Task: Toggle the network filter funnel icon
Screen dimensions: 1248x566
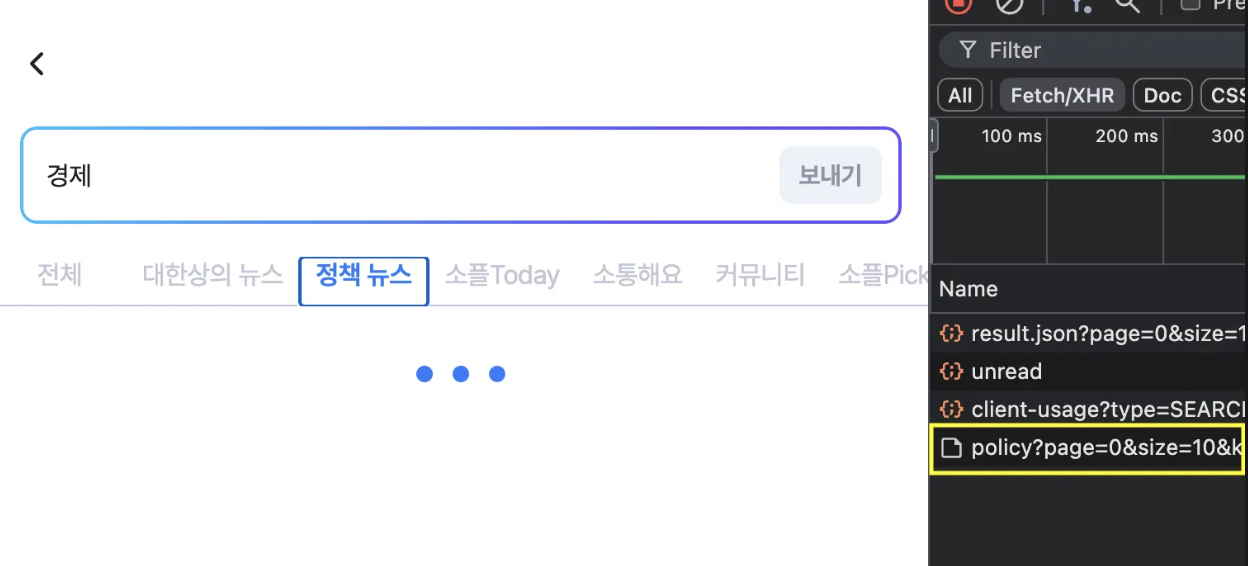Action: (x=1080, y=5)
